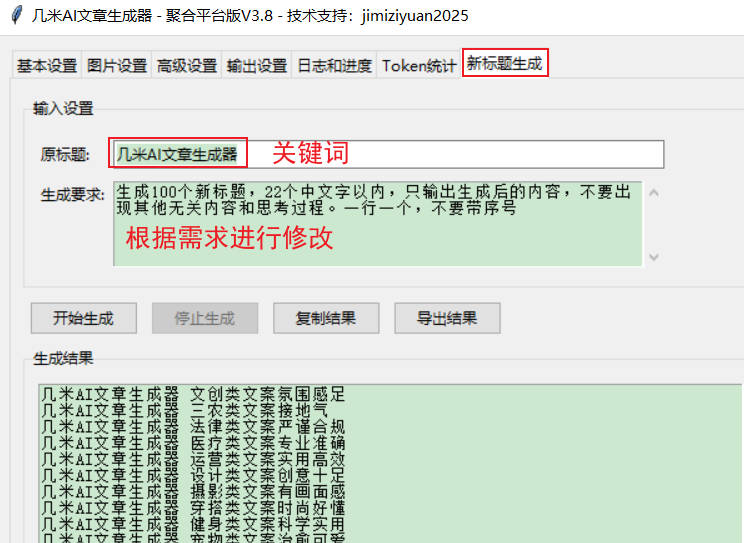Open the 图片设置 tab
744x543 pixels.
[117, 66]
